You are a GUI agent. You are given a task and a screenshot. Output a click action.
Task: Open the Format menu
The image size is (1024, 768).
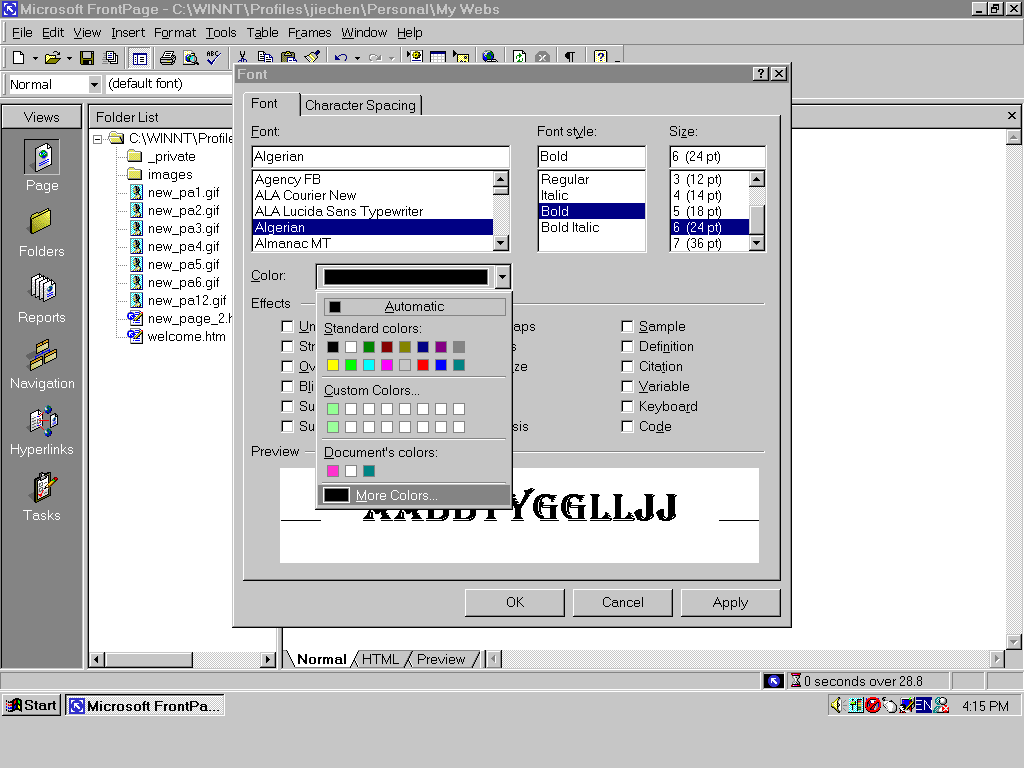175,33
